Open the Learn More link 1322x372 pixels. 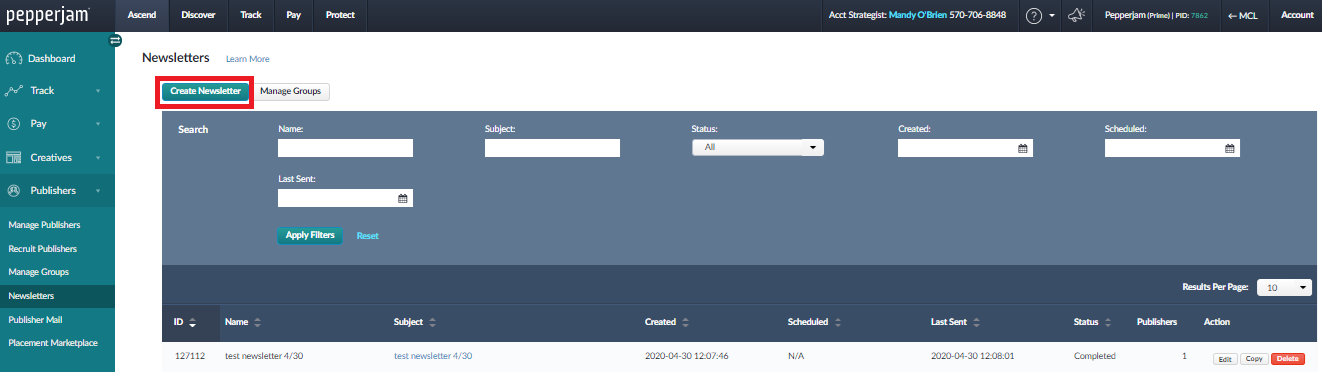(247, 59)
